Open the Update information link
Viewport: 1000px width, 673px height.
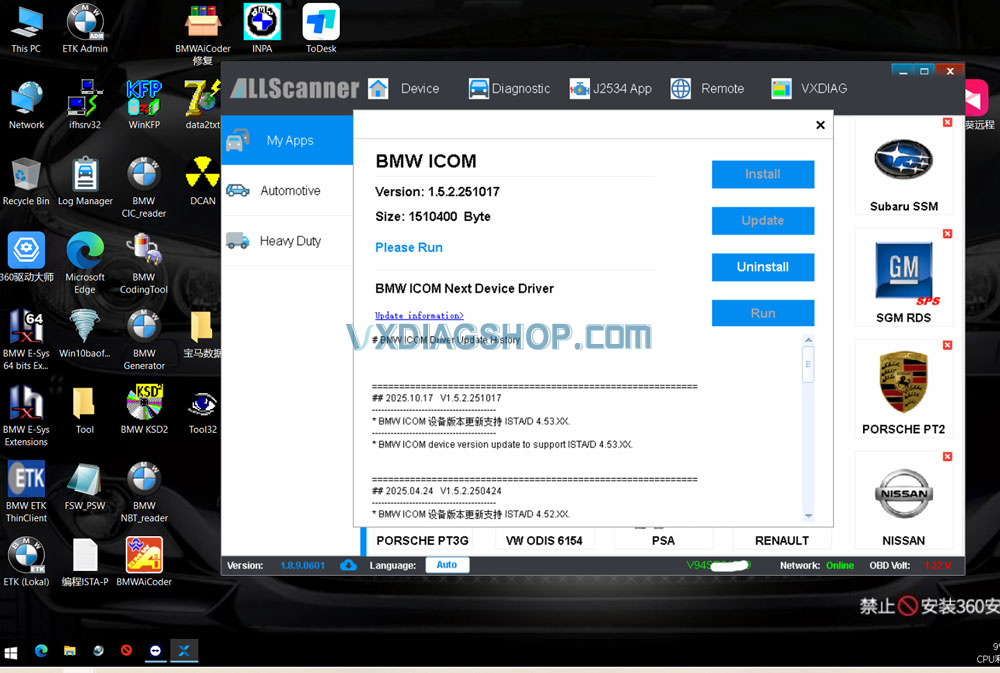(419, 316)
